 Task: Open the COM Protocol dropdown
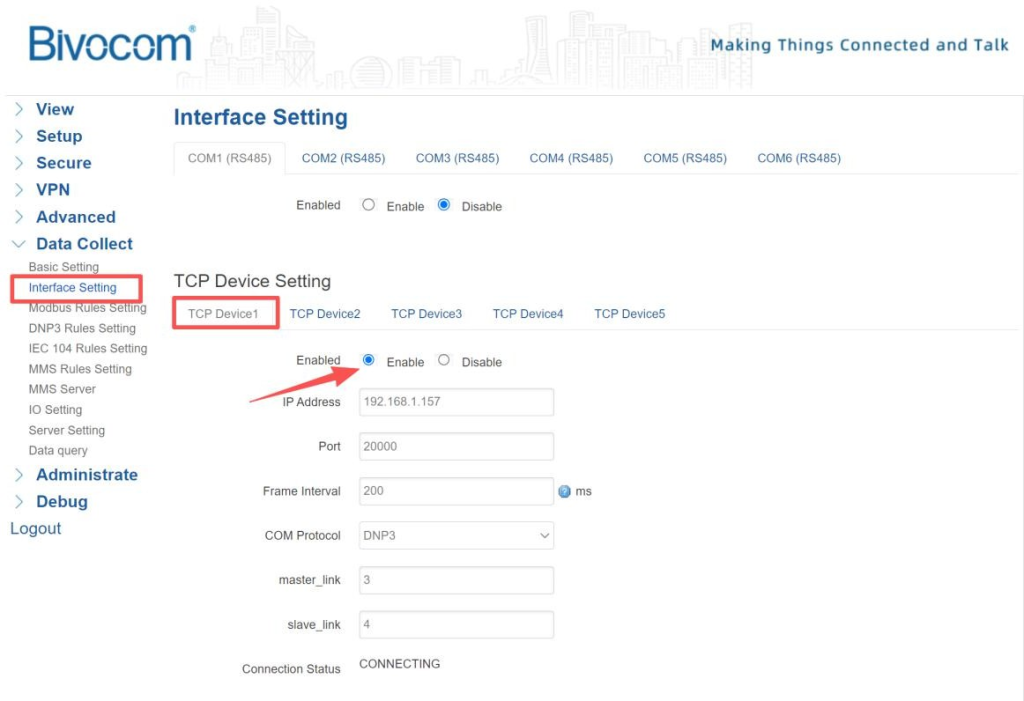(x=456, y=536)
